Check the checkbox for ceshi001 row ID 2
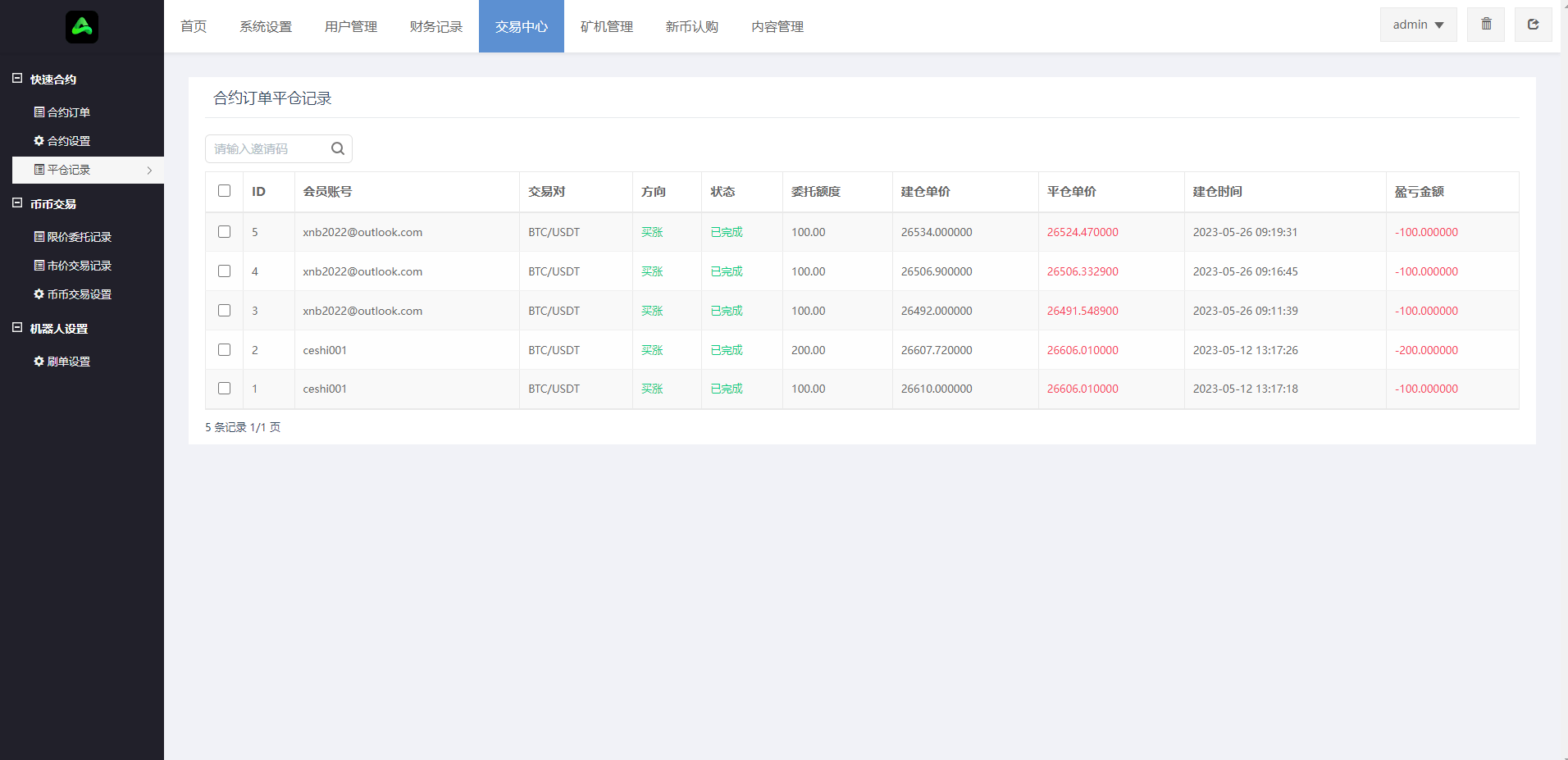The width and height of the screenshot is (1568, 760). point(224,349)
